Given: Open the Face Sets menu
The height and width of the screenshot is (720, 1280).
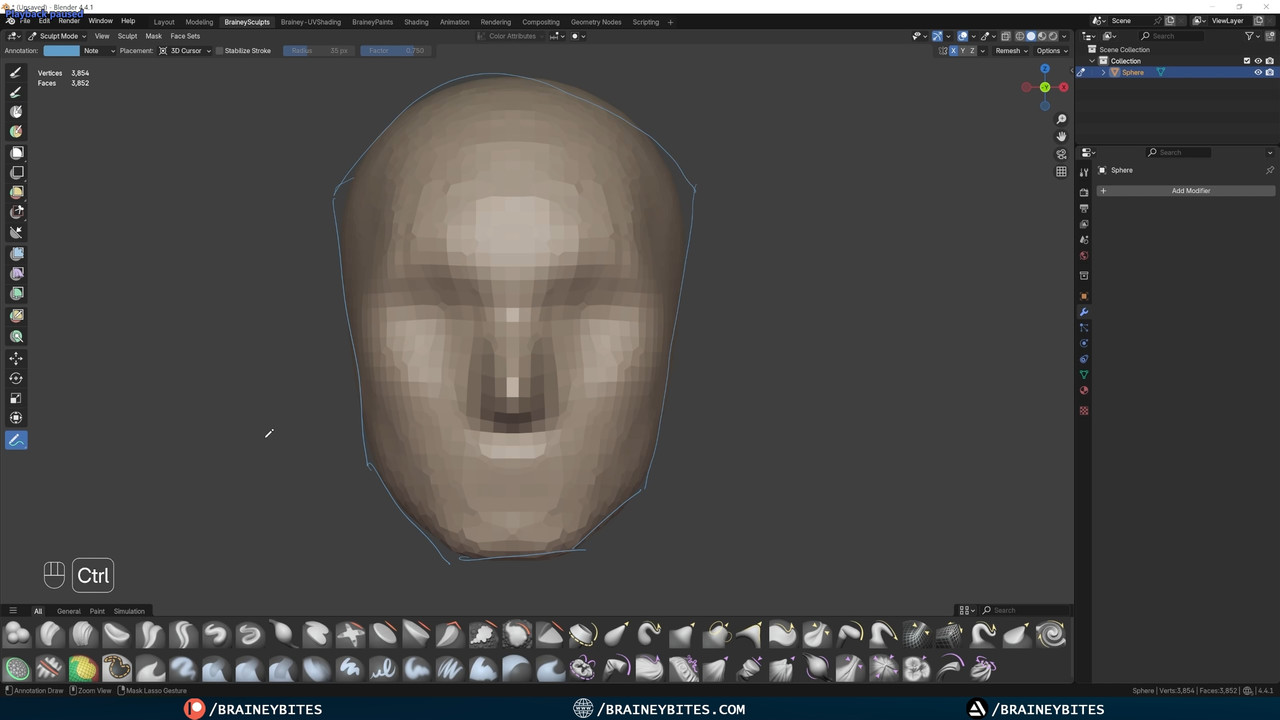Looking at the screenshot, I should [185, 36].
